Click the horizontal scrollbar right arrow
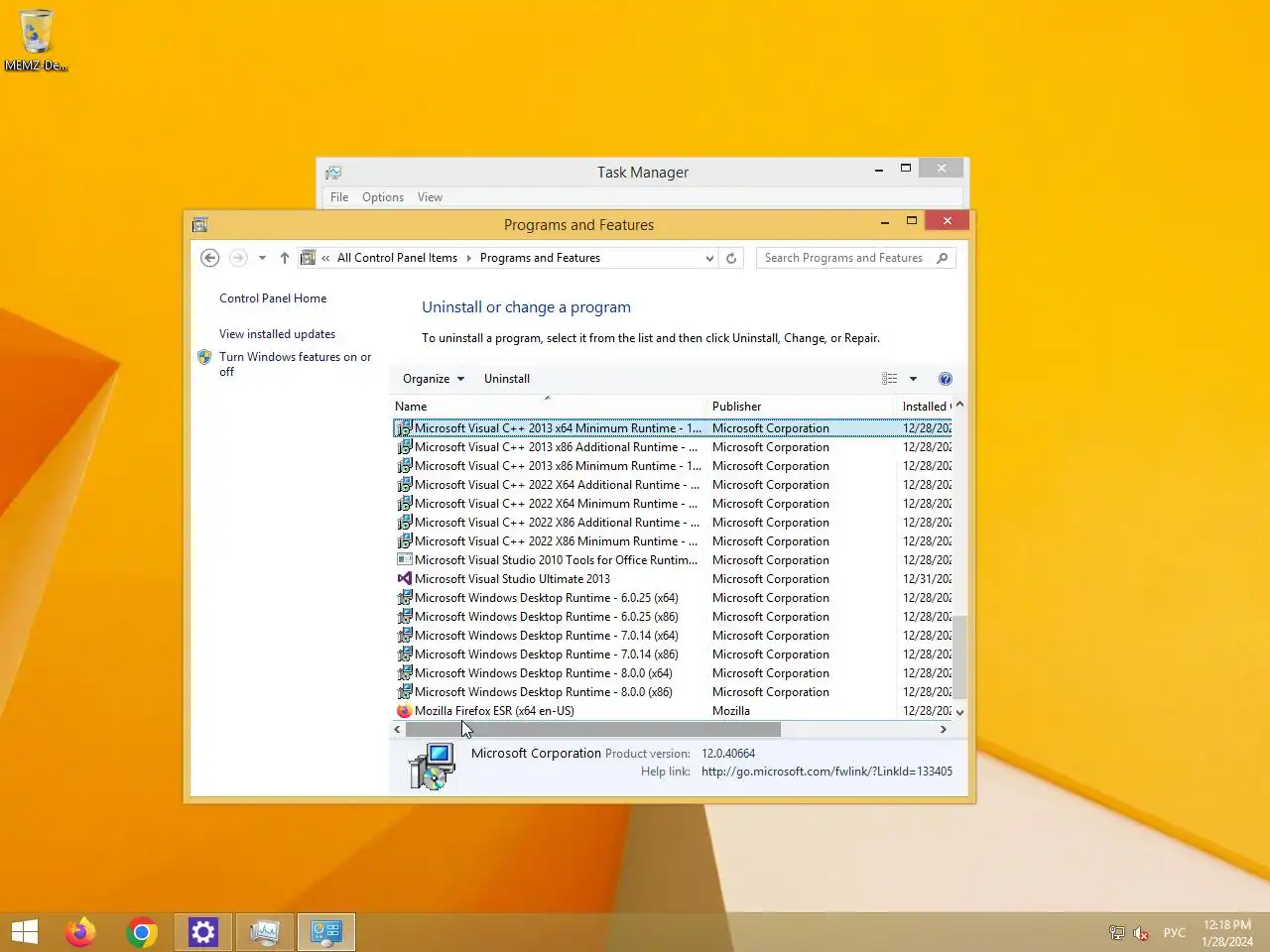The image size is (1270, 952). [944, 730]
